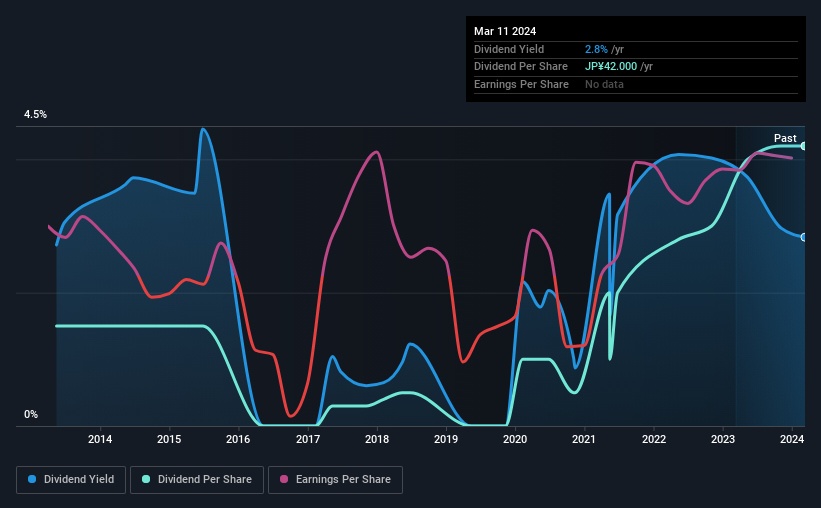
Task: Click the tooltip Earnings Per Share row label
Action: pyautogui.click(x=522, y=84)
